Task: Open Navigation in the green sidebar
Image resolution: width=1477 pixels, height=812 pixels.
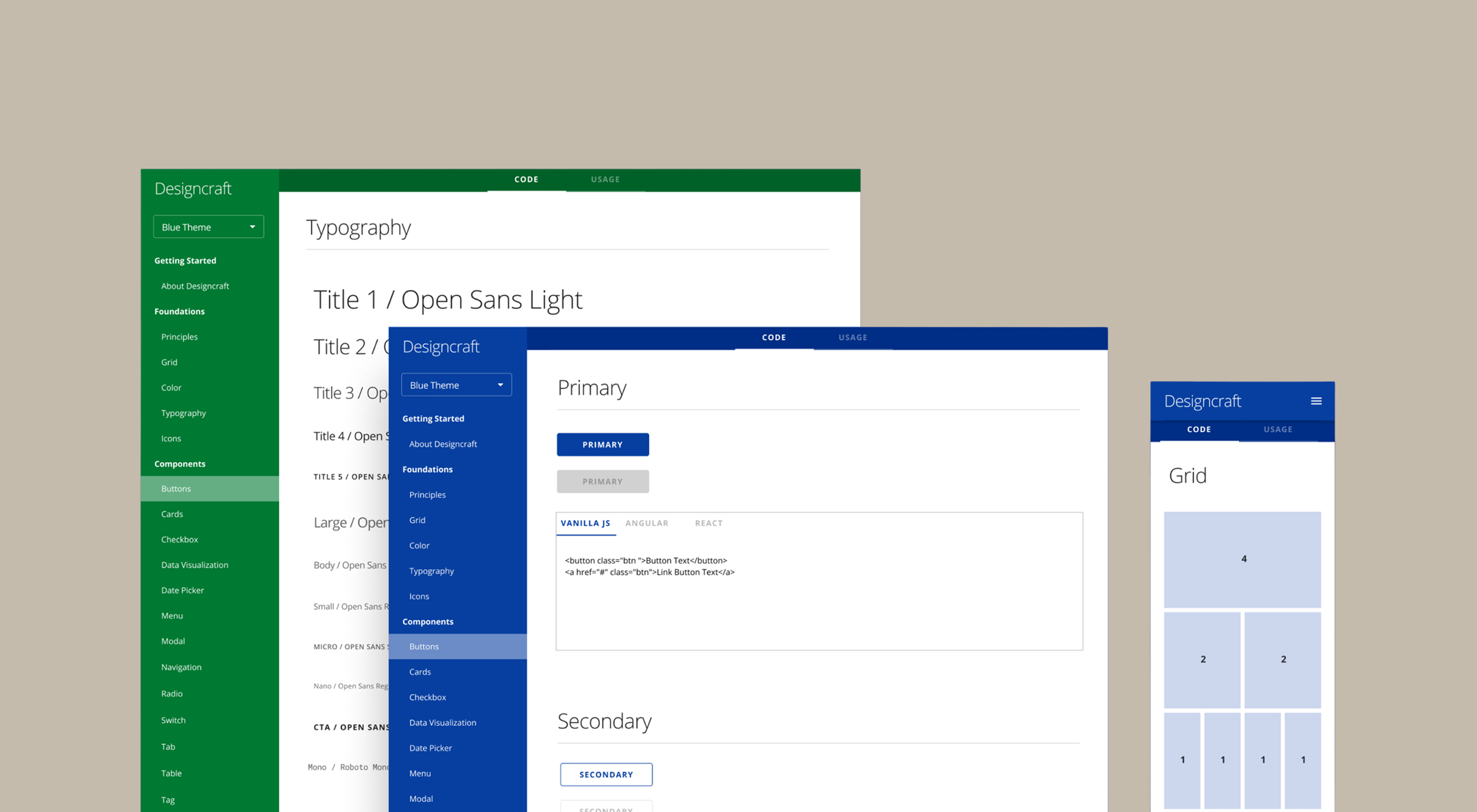Action: click(x=181, y=667)
